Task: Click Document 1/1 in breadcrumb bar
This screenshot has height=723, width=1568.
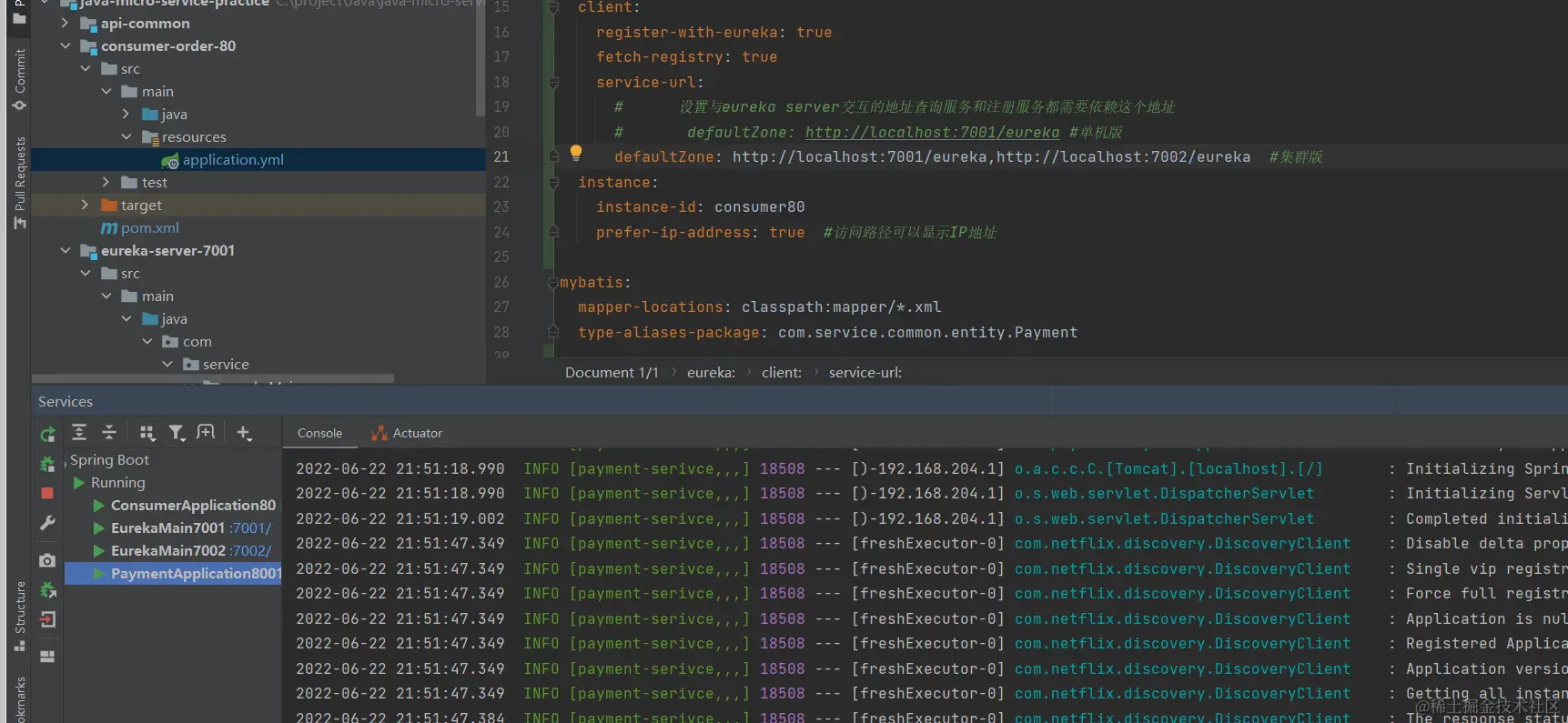Action: point(612,373)
